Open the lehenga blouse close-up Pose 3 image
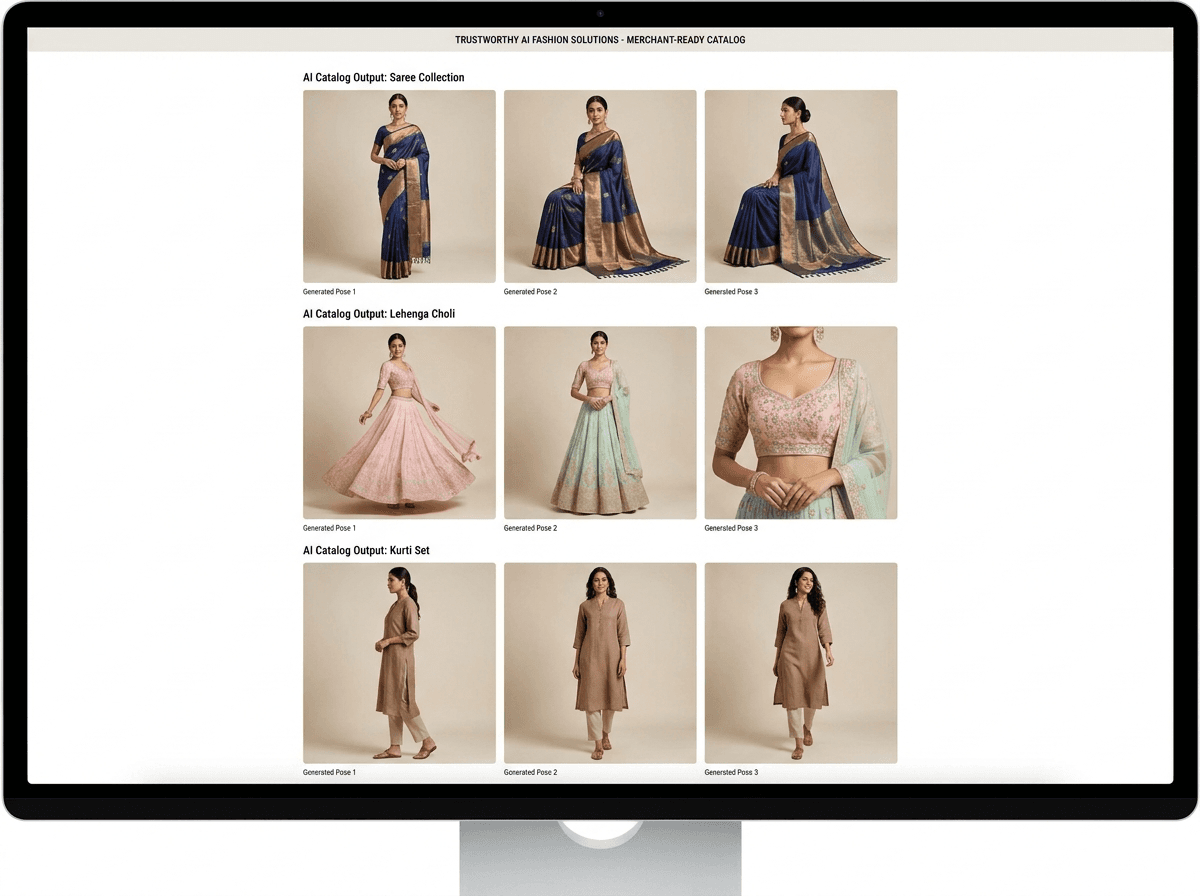Screen dimensions: 1200x896 tap(801, 422)
